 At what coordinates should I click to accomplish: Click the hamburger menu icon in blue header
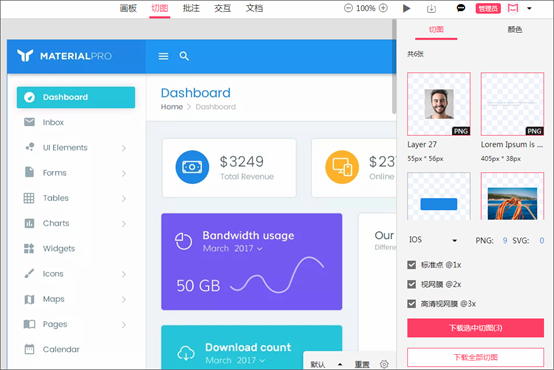163,56
